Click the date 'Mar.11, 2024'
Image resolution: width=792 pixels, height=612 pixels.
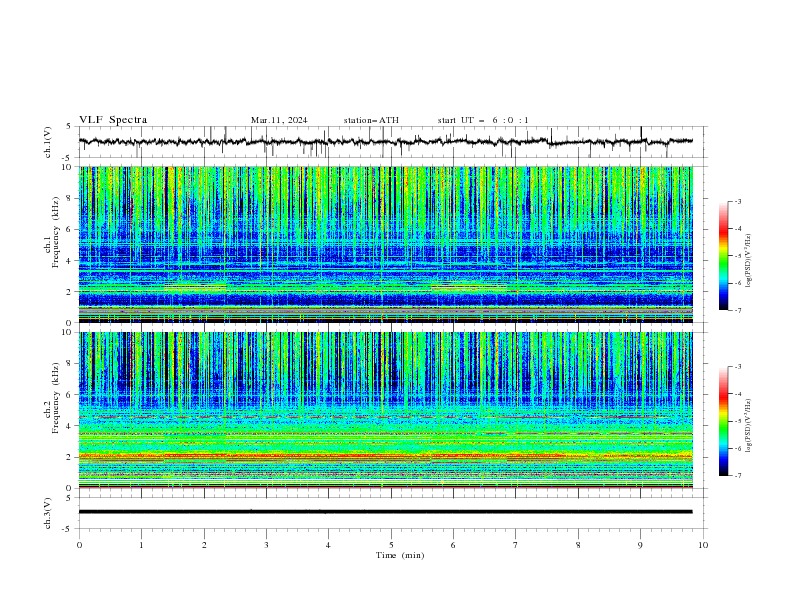click(x=279, y=120)
